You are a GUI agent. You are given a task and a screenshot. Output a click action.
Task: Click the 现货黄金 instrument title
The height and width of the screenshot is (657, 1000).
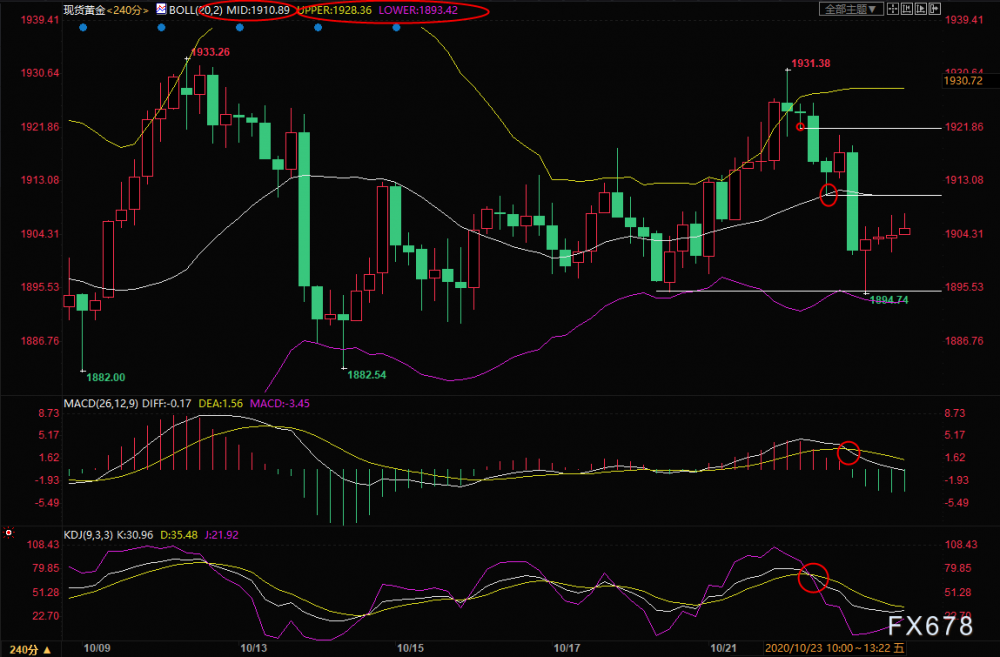tap(84, 10)
